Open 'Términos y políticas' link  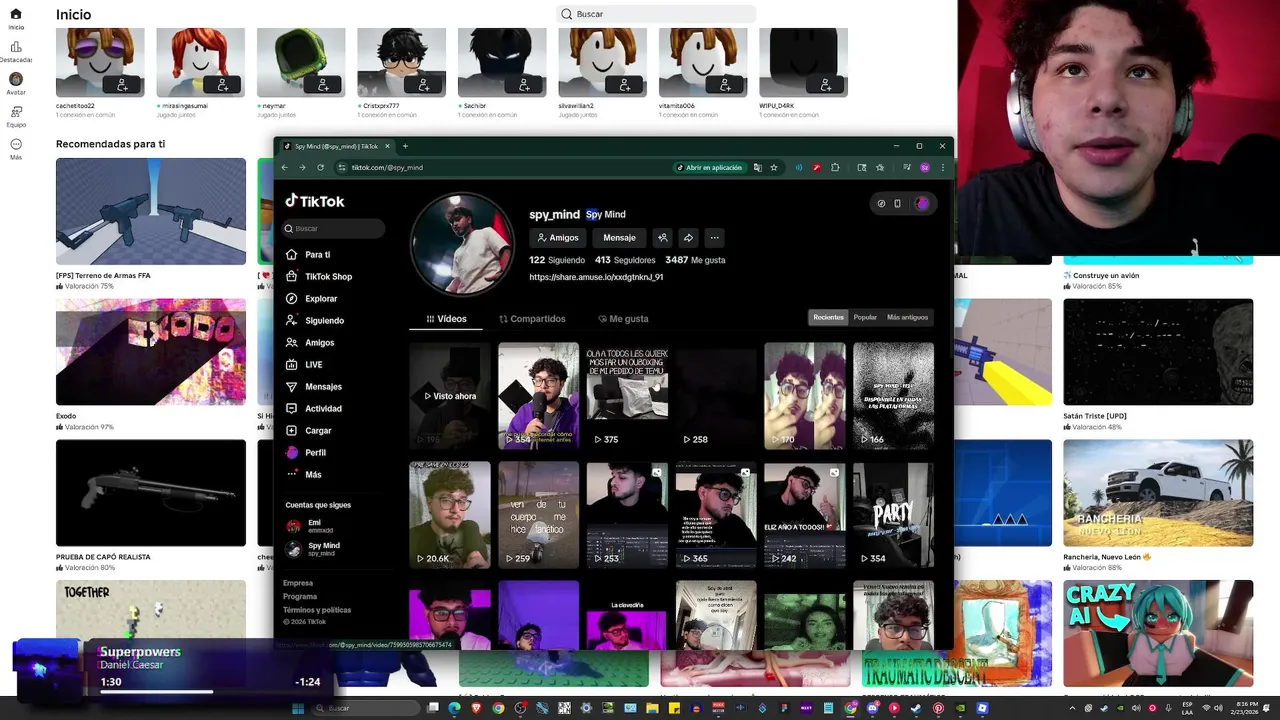click(x=317, y=610)
